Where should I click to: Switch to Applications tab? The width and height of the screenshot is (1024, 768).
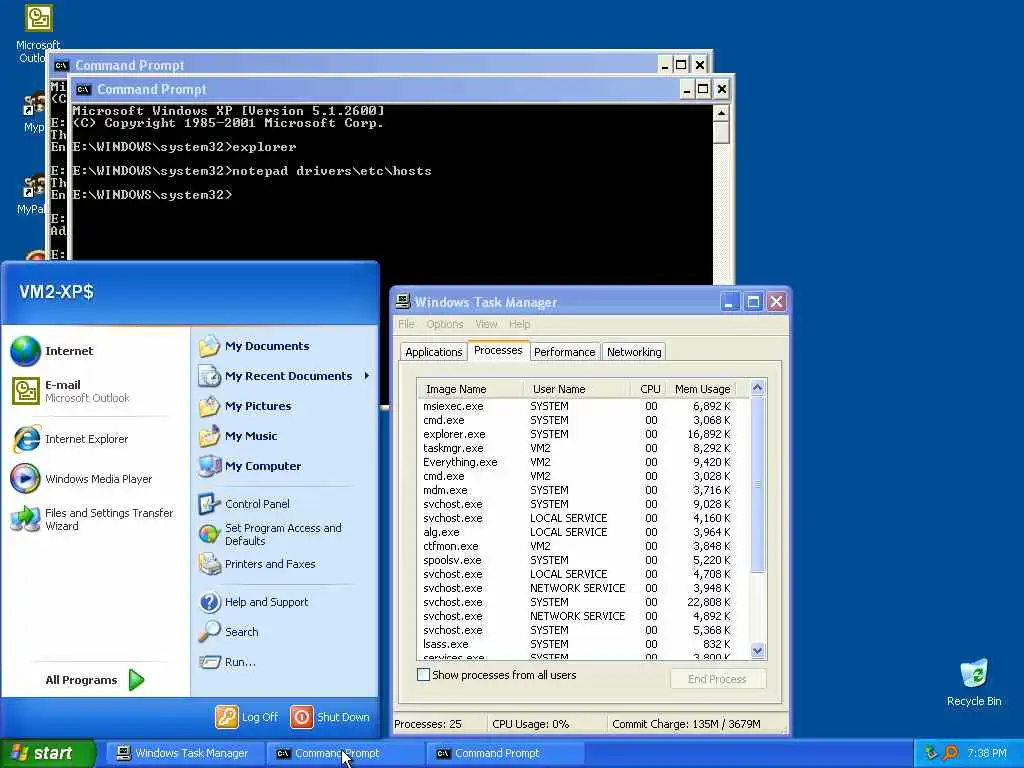click(x=434, y=352)
